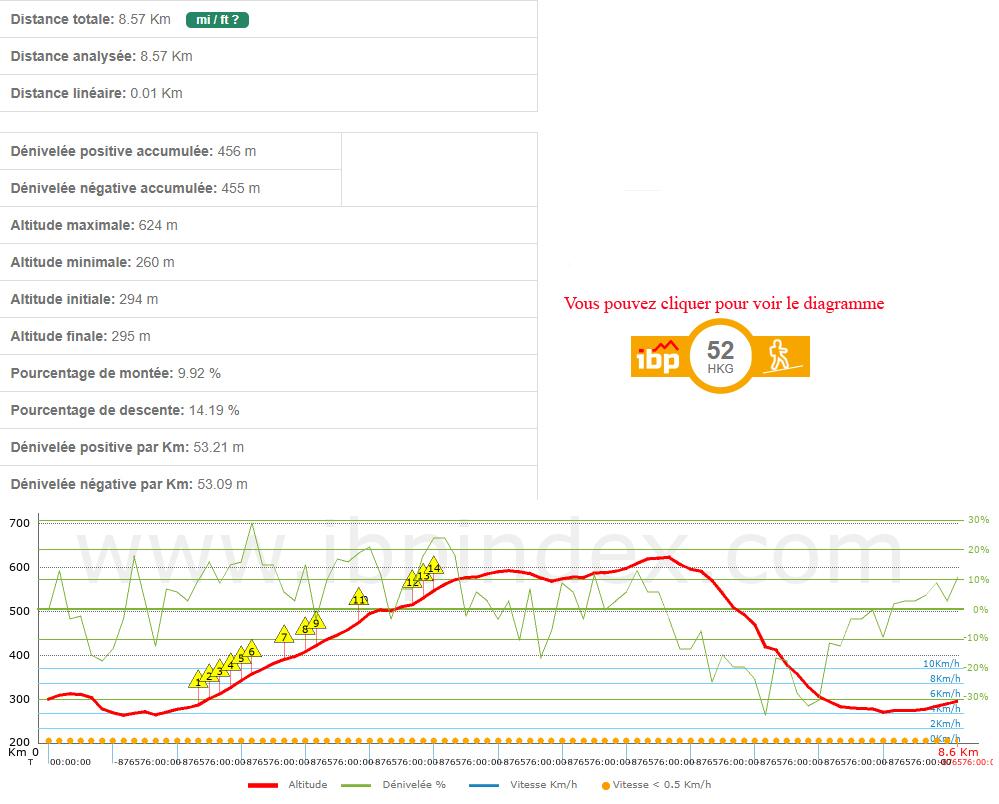Click the red Altitude legend color line
The image size is (999, 804).
pos(262,785)
